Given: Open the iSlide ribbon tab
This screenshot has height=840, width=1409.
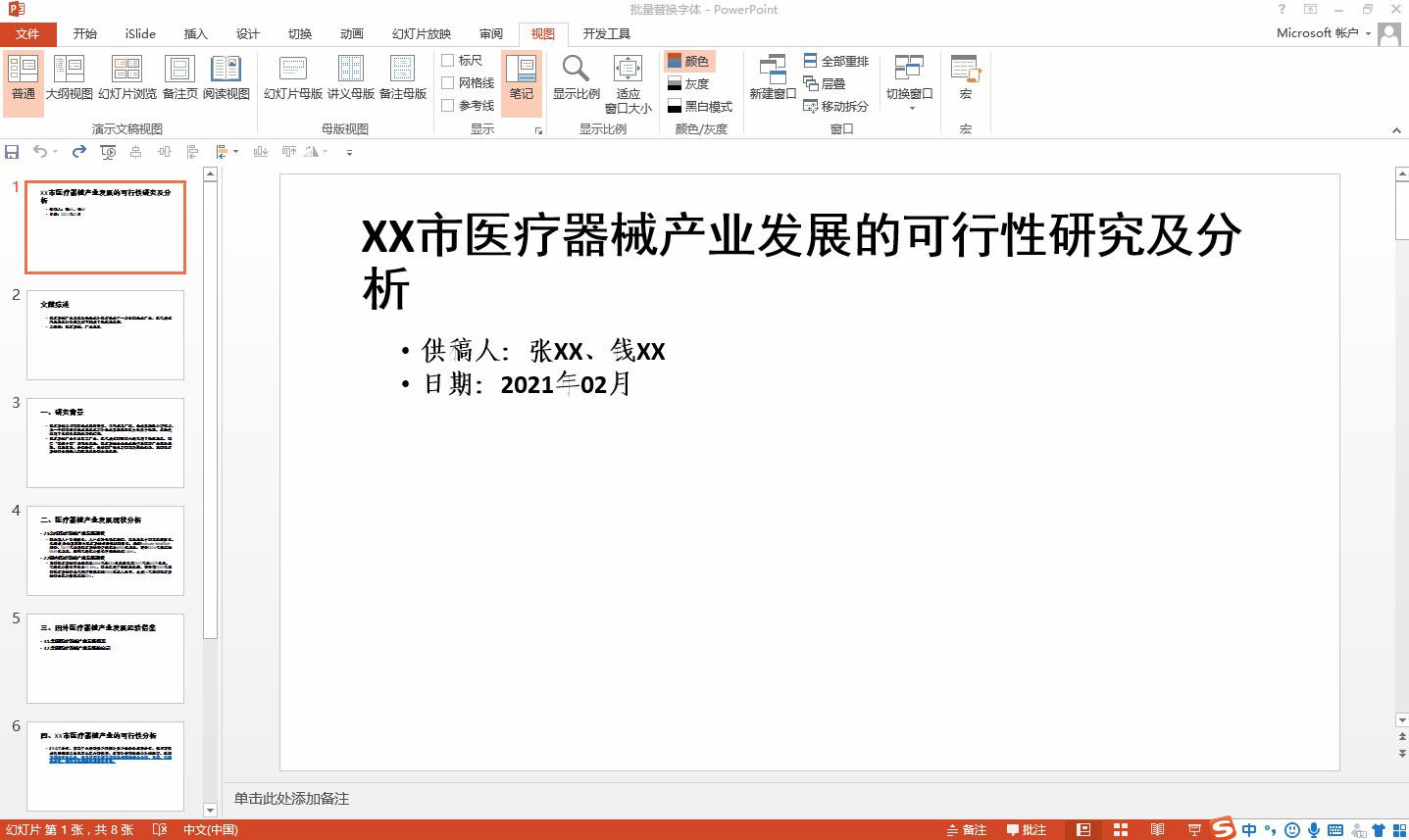Looking at the screenshot, I should 139,33.
